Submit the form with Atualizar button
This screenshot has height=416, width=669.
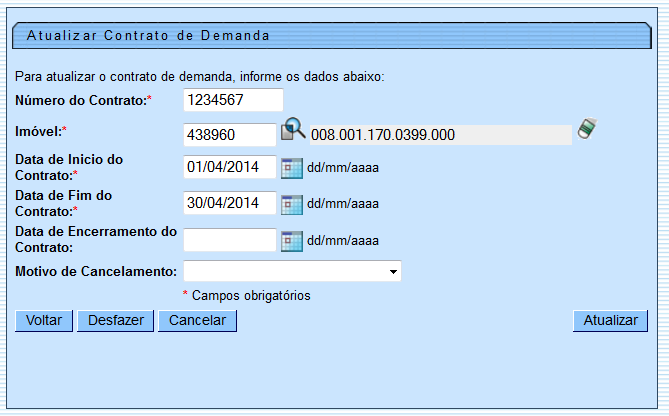610,321
